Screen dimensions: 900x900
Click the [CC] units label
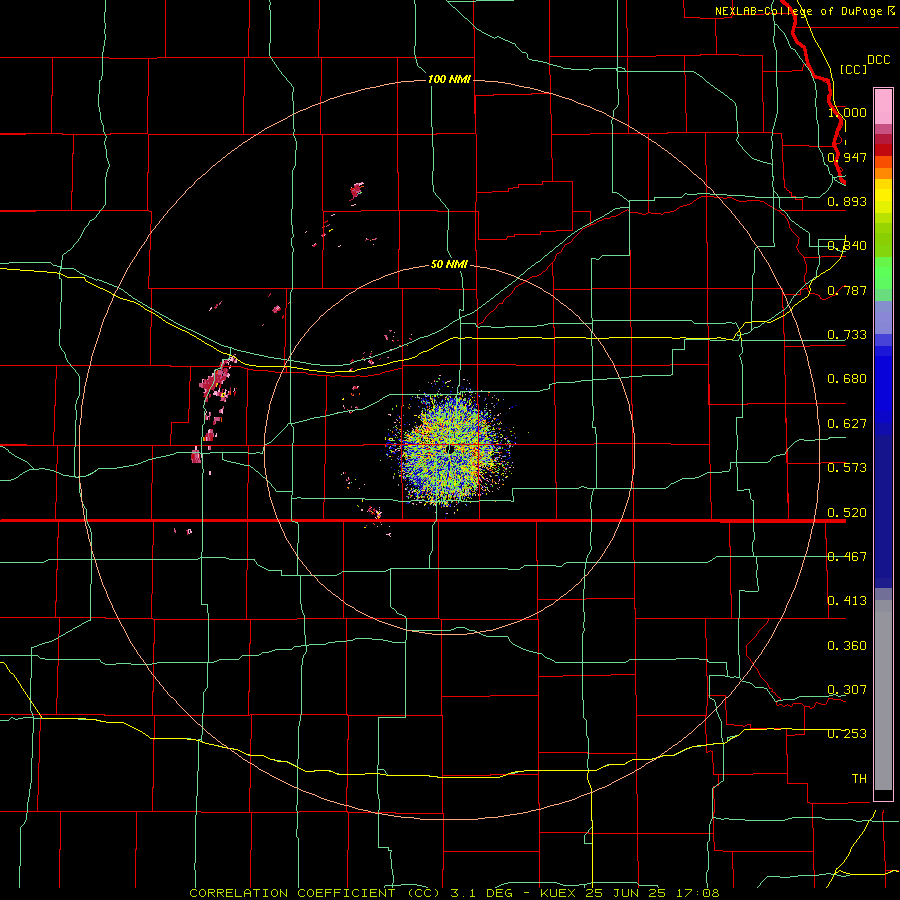pyautogui.click(x=853, y=69)
